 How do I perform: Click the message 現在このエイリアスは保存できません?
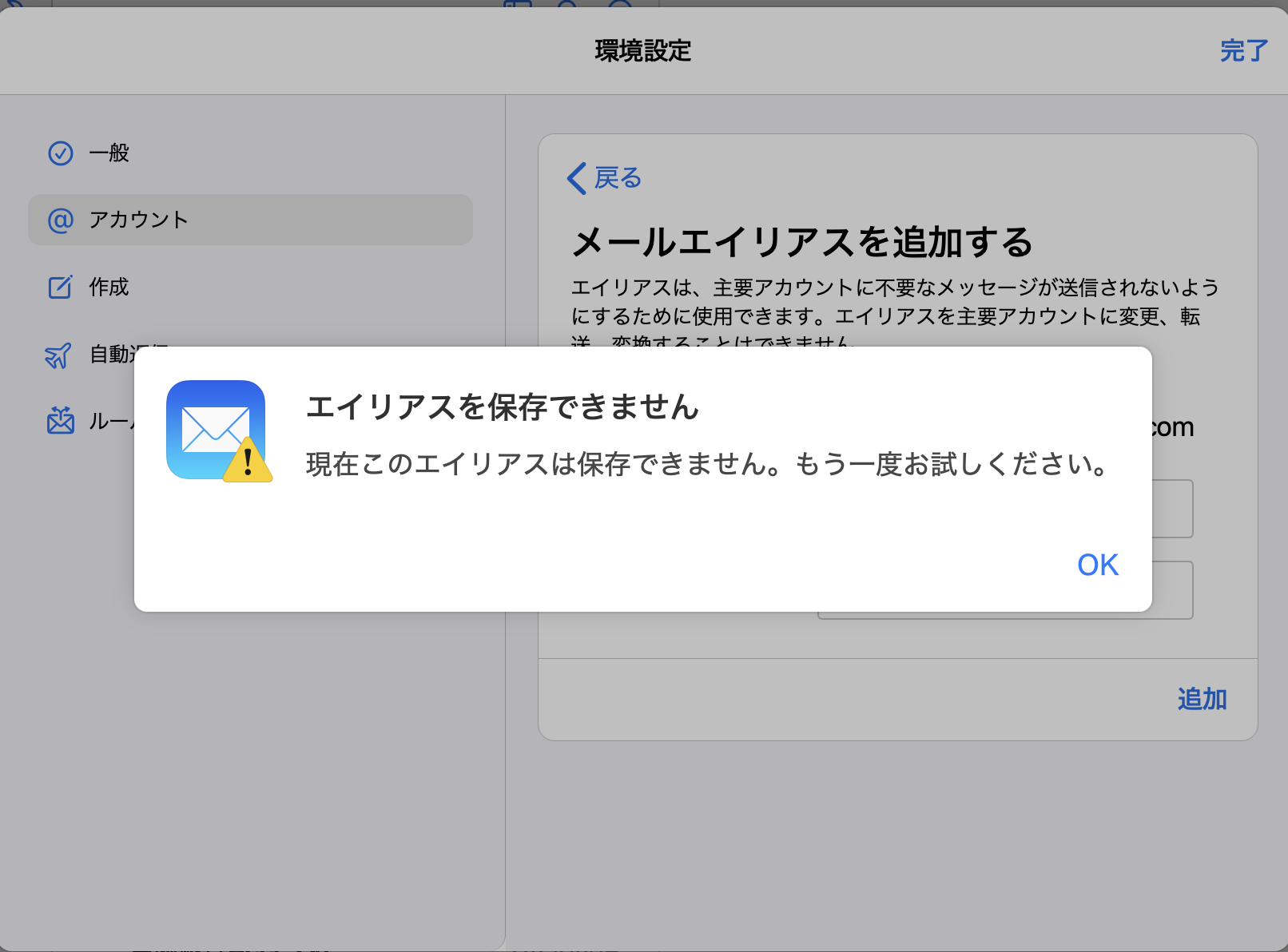(706, 464)
